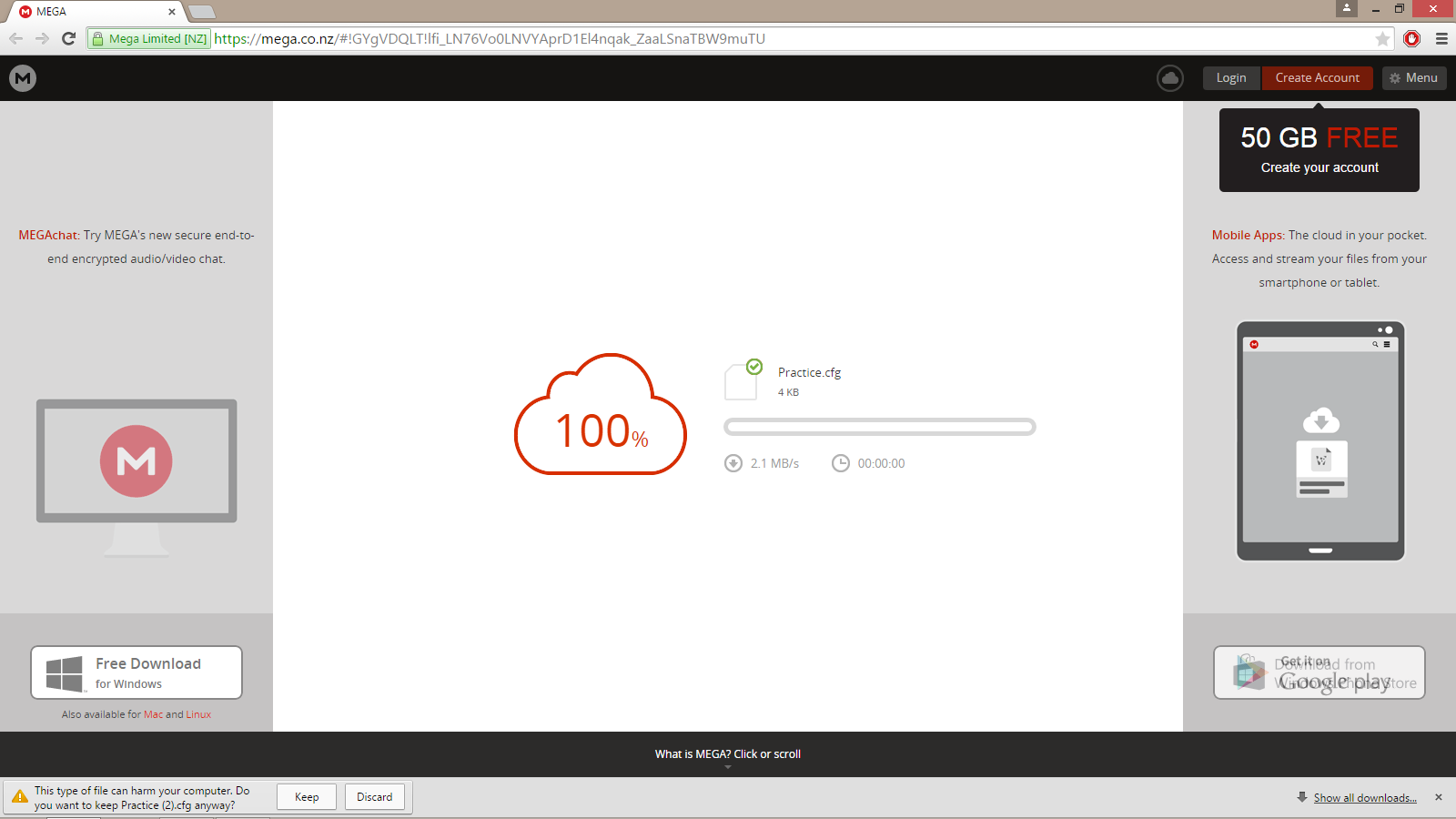Image resolution: width=1456 pixels, height=819 pixels.
Task: Click the 100% cloud progress graphic
Action: 601,415
